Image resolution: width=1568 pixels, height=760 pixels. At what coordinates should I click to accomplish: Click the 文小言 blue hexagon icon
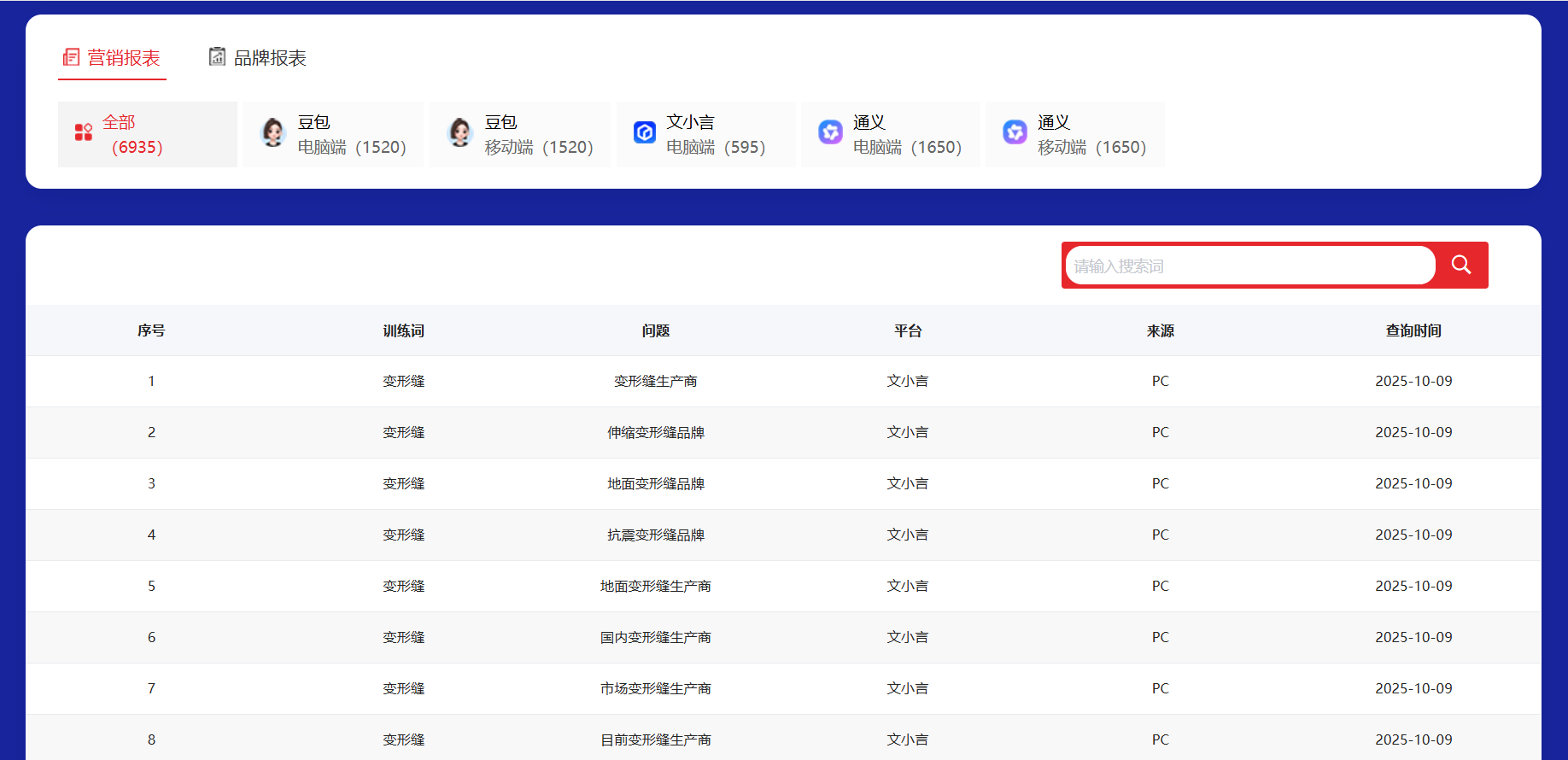pos(645,132)
